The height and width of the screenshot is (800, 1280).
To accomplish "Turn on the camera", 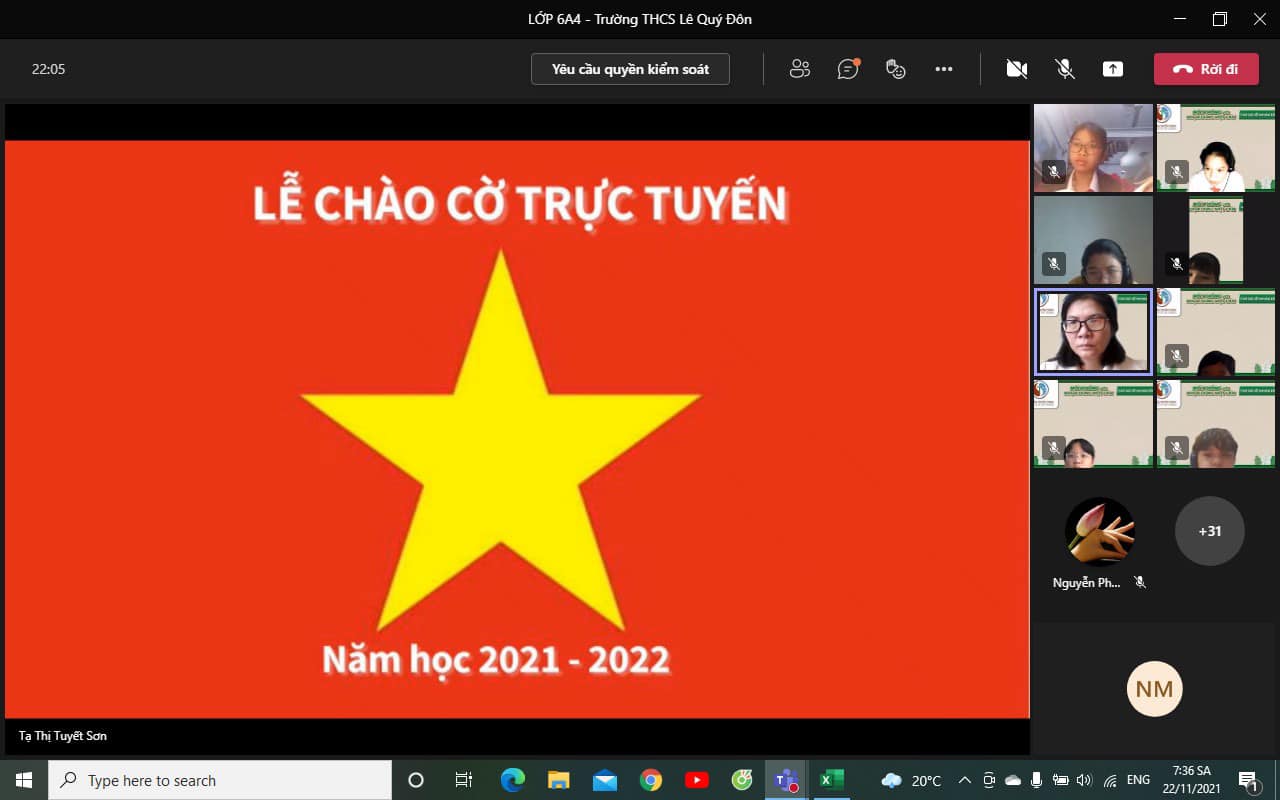I will click(1017, 69).
